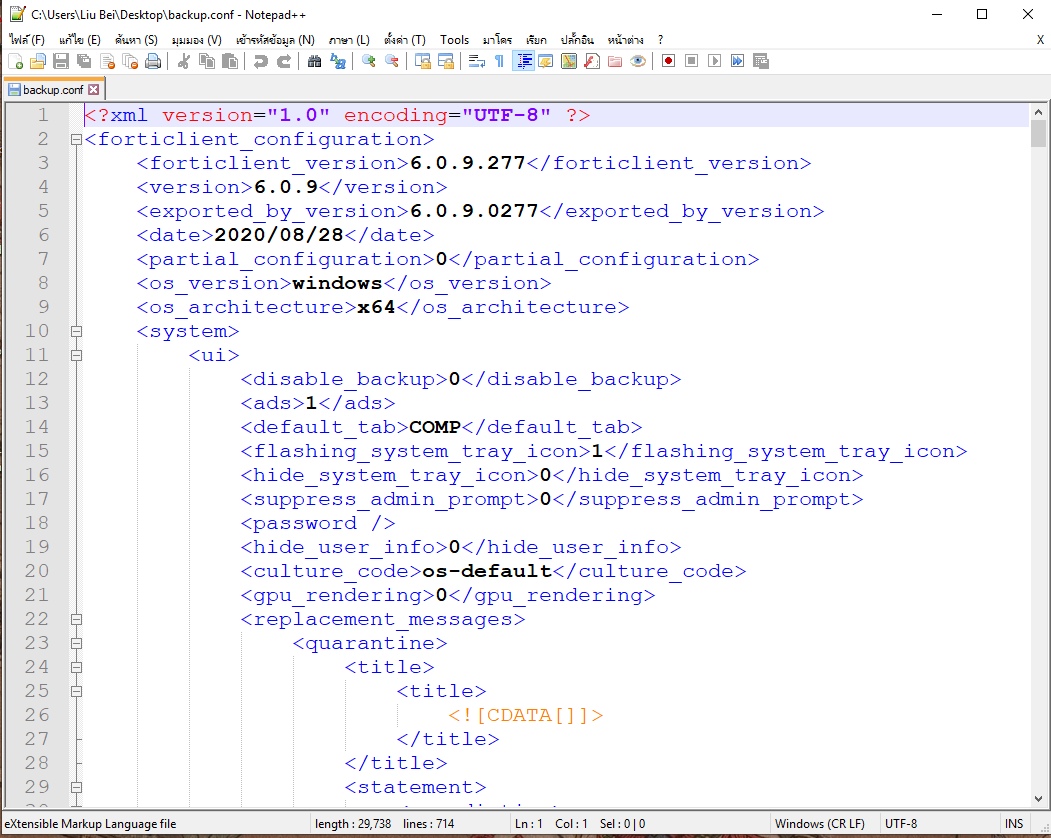Image resolution: width=1051 pixels, height=838 pixels.
Task: Run macro multiple times icon
Action: (x=737, y=62)
